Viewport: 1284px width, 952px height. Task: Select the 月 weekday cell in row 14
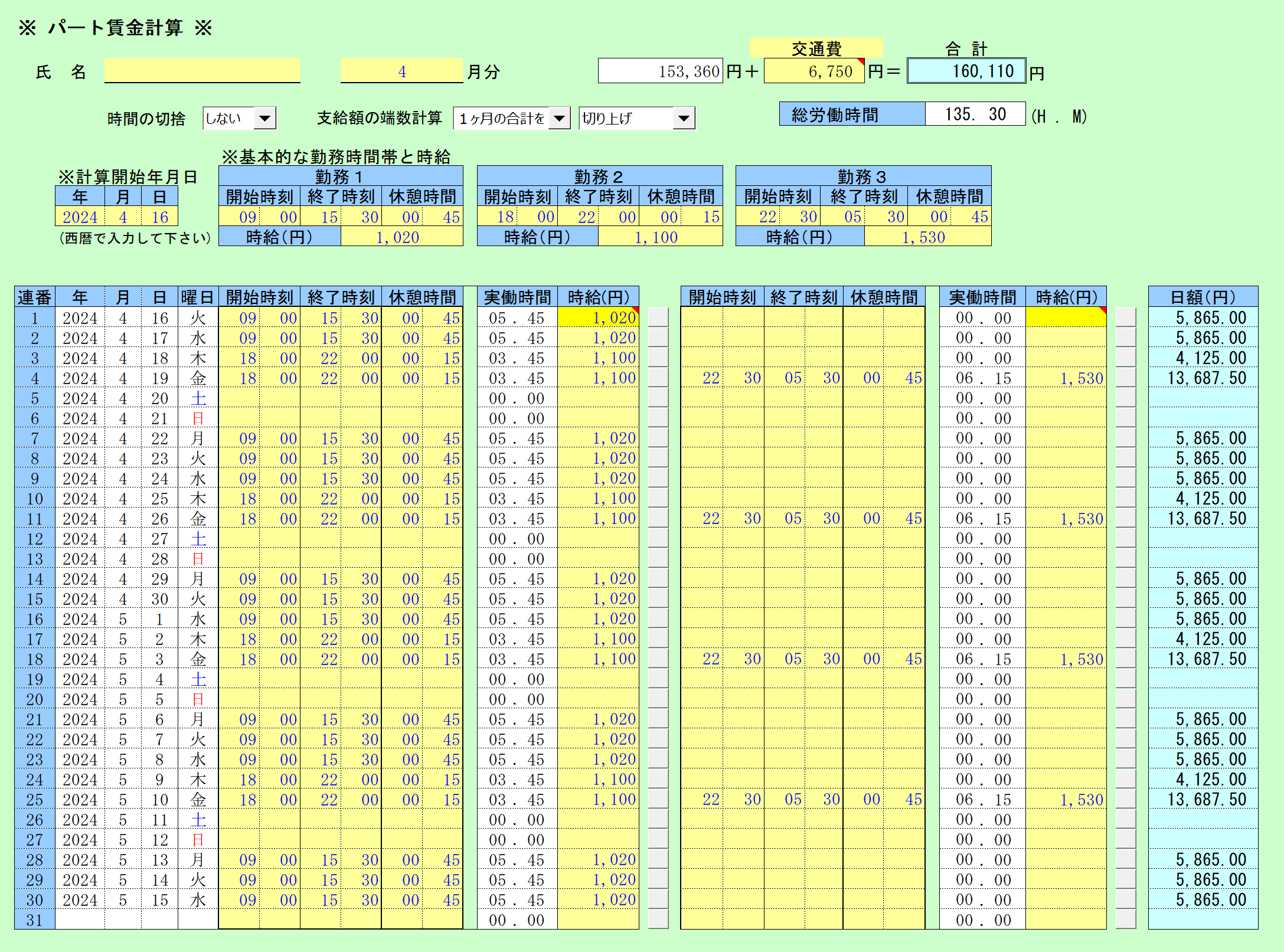tap(198, 578)
